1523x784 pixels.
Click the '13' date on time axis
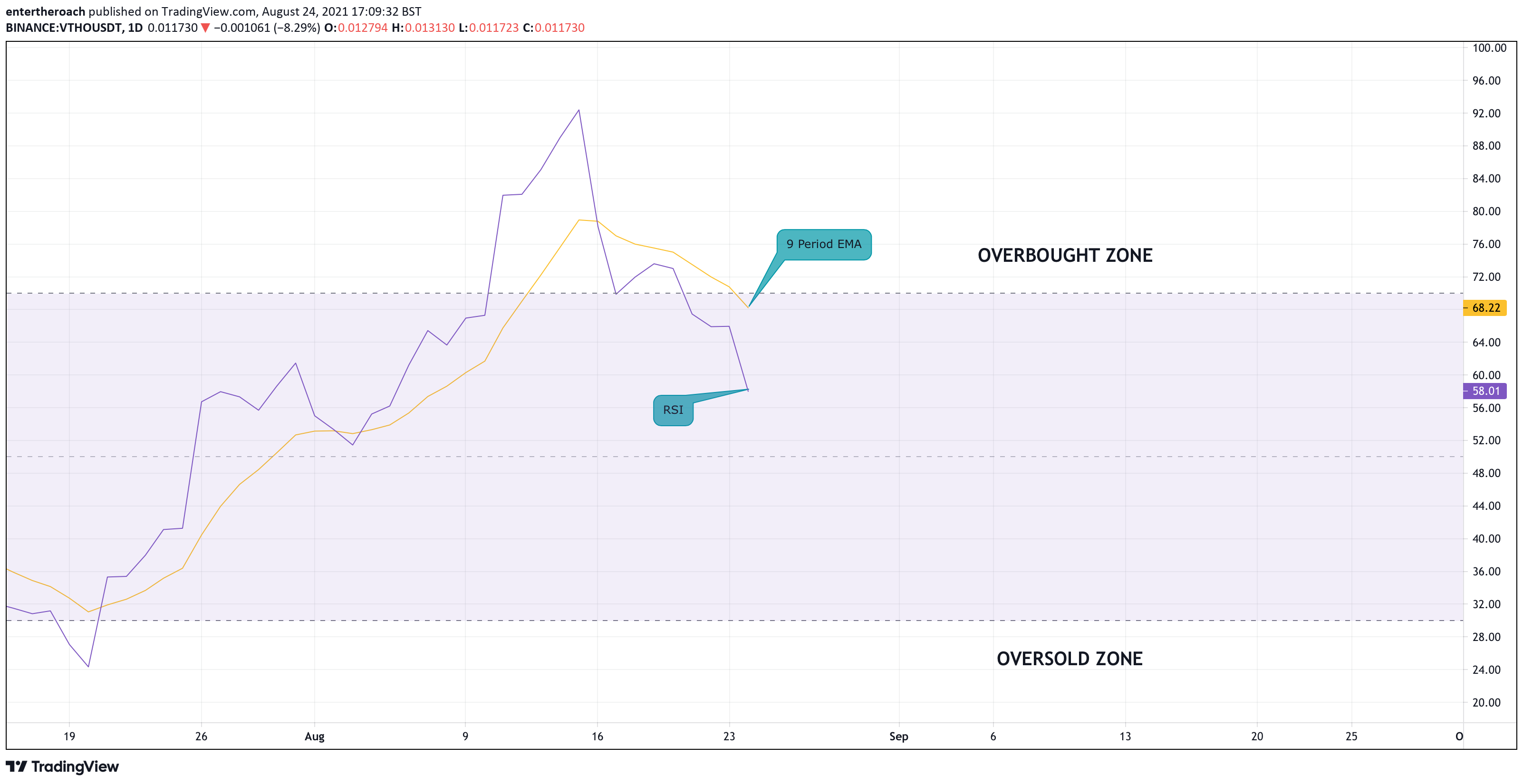tap(1125, 737)
